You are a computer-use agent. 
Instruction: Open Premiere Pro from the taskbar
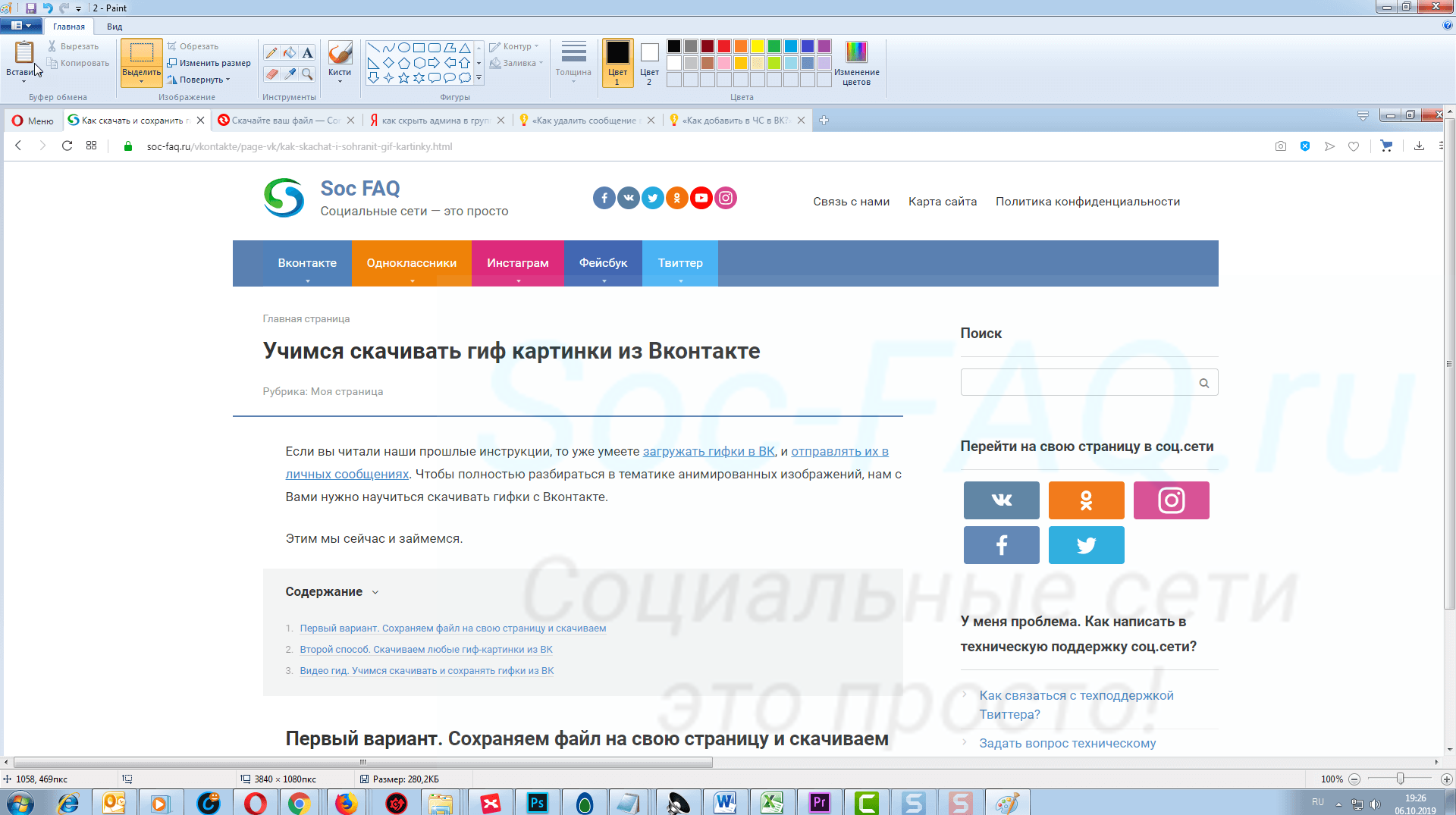819,802
